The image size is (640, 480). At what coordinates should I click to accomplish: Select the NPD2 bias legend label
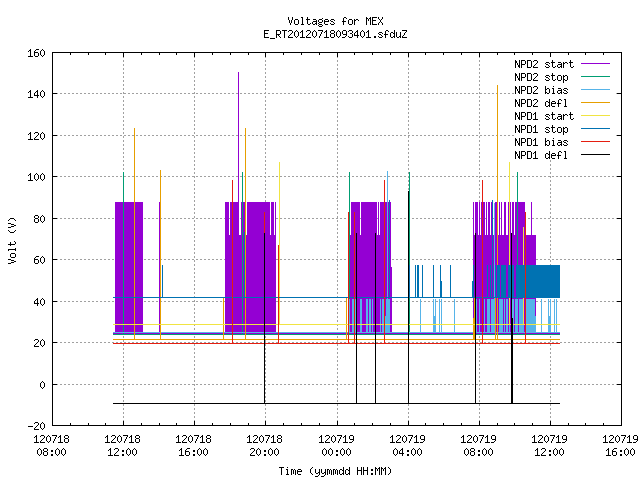[x=541, y=90]
